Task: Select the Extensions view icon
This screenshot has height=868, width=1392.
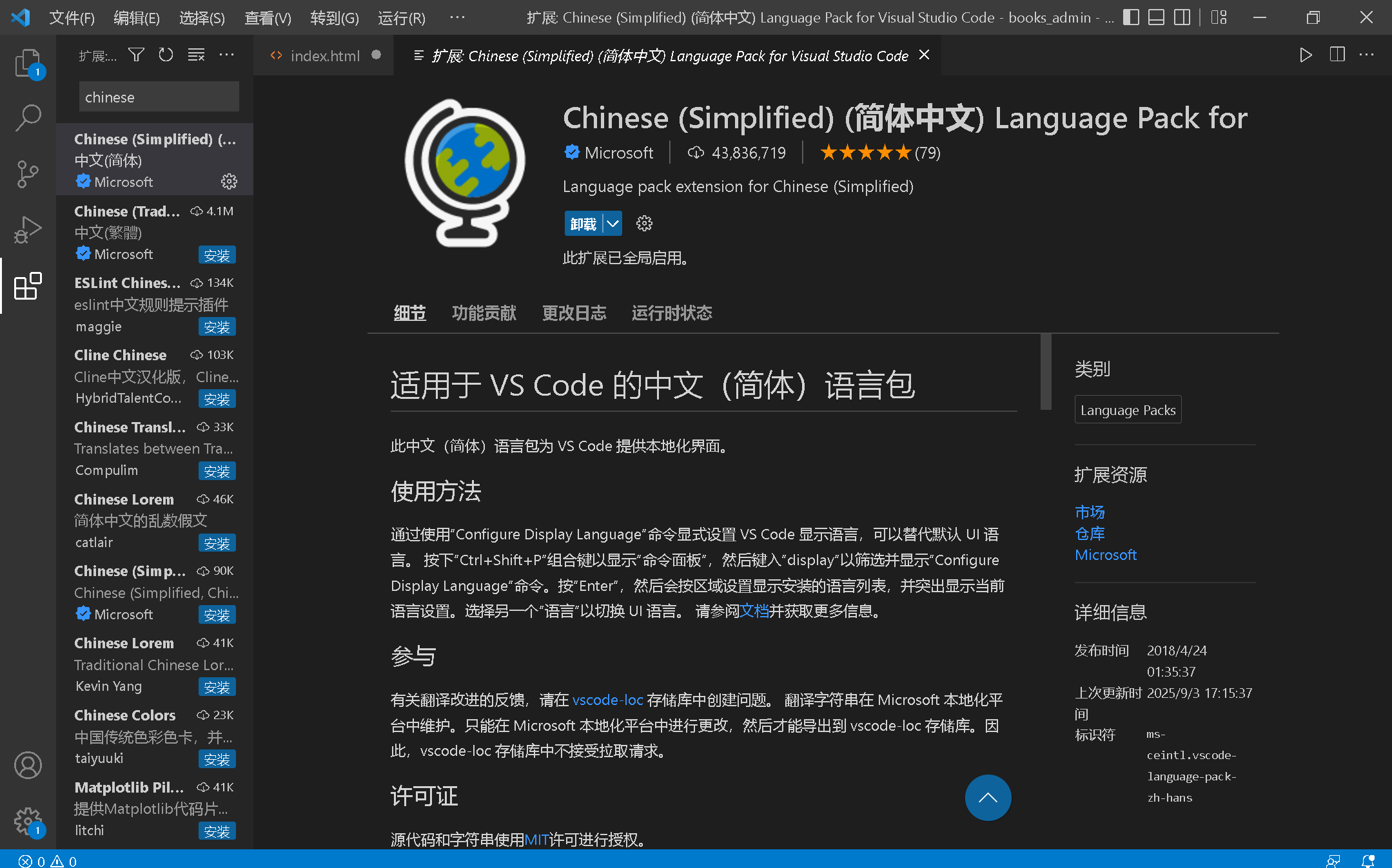Action: [28, 285]
